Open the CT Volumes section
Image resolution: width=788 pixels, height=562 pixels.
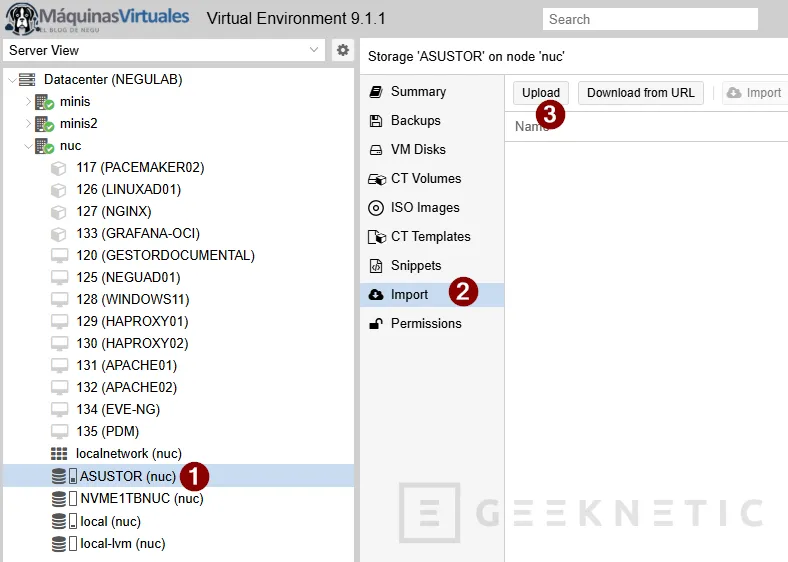432,179
